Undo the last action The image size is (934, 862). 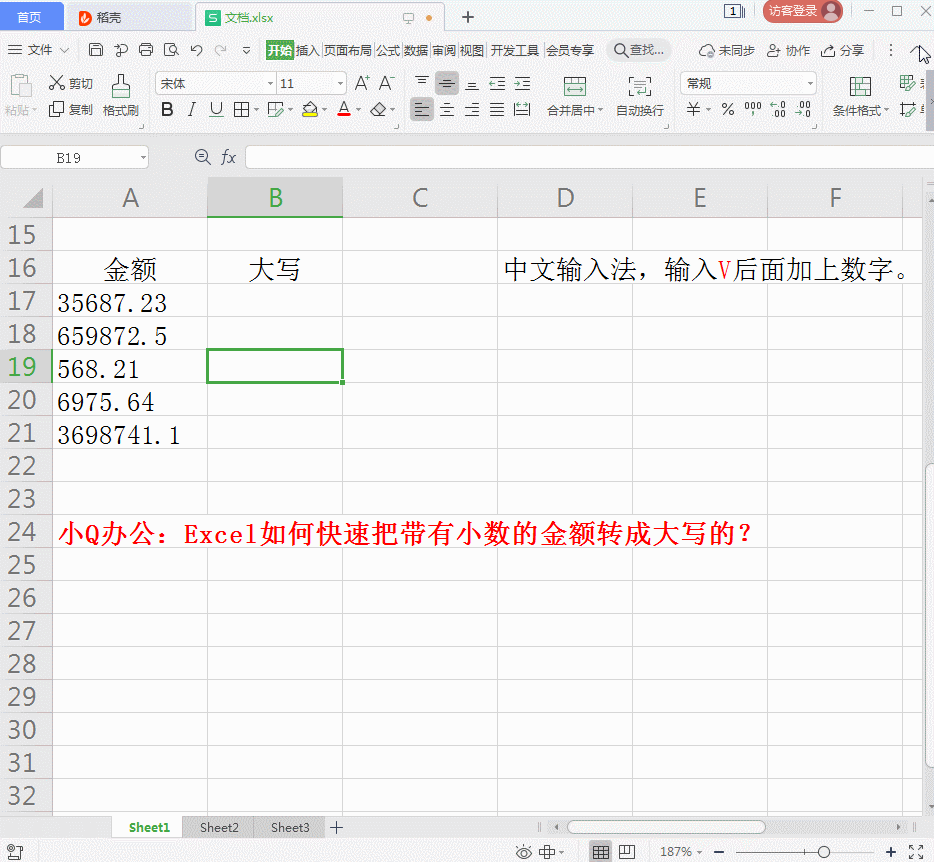pos(197,50)
